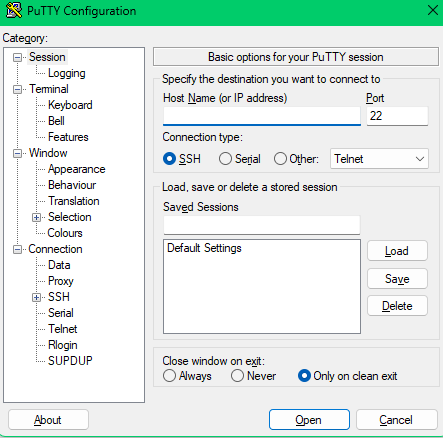Open the Proxy settings category

click(x=61, y=281)
